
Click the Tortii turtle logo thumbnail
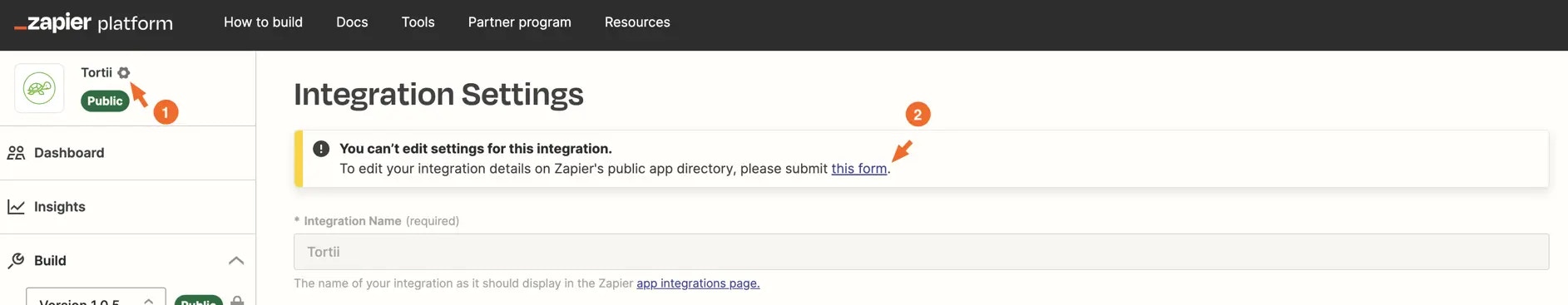click(x=39, y=88)
